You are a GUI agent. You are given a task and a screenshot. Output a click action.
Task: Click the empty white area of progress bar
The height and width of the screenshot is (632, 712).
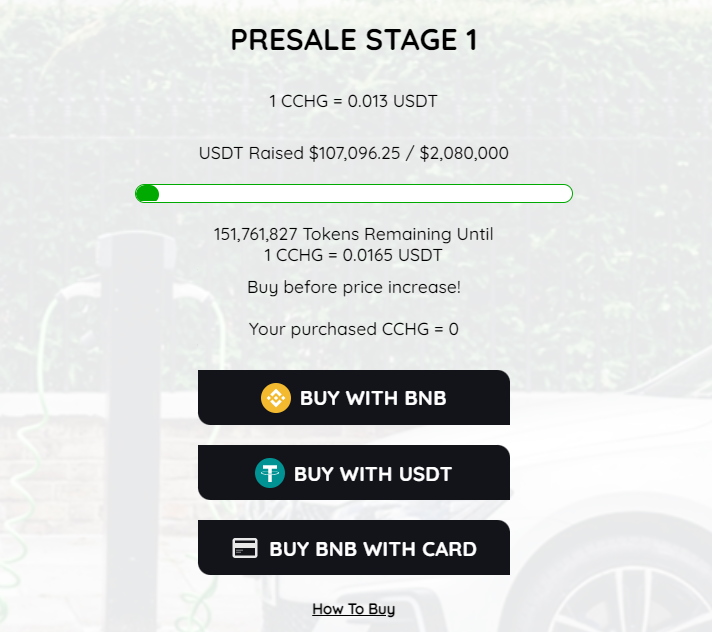coord(365,194)
